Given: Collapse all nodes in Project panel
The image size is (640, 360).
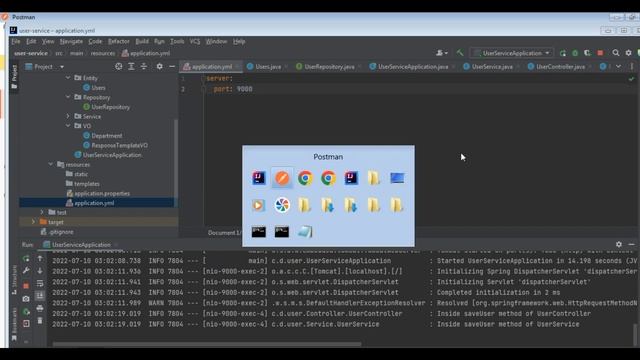Looking at the screenshot, I should point(144,66).
